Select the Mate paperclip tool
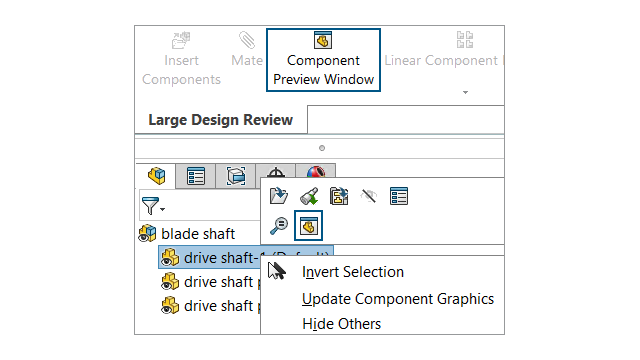This screenshot has width=640, height=360. tap(247, 40)
